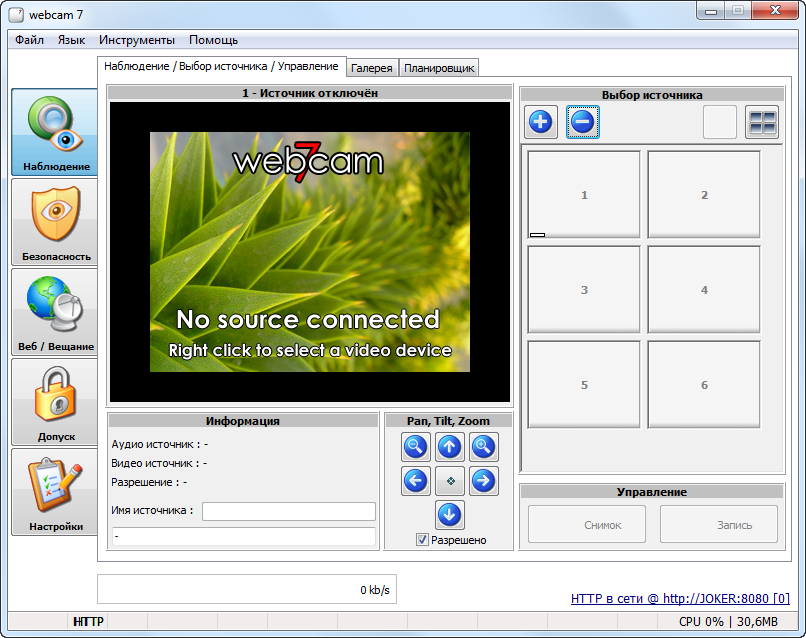Switch to the Планировщик tab
806x638 pixels.
tap(439, 68)
